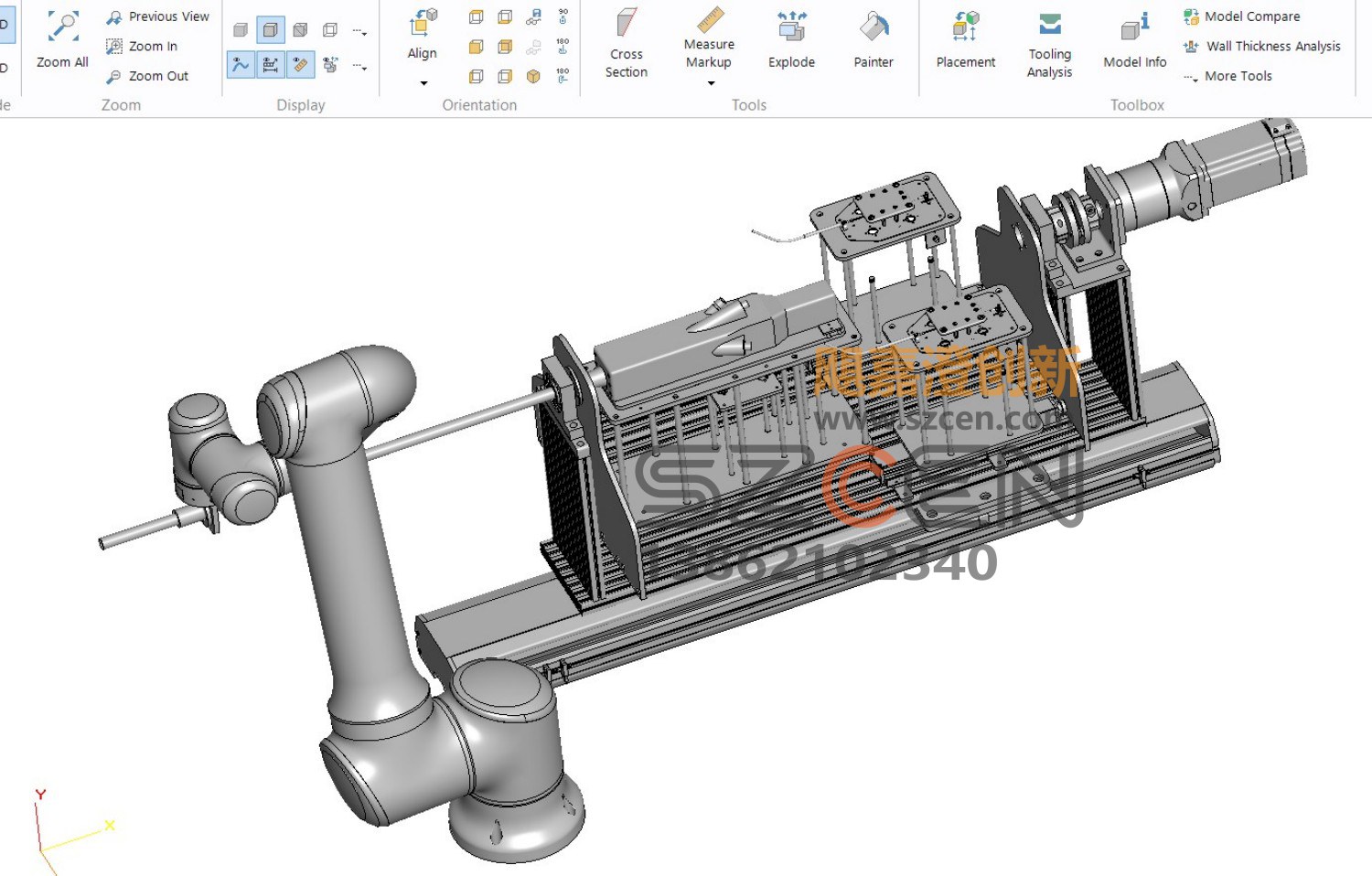Select the Zoom In tool
The width and height of the screenshot is (1372, 876).
142,46
